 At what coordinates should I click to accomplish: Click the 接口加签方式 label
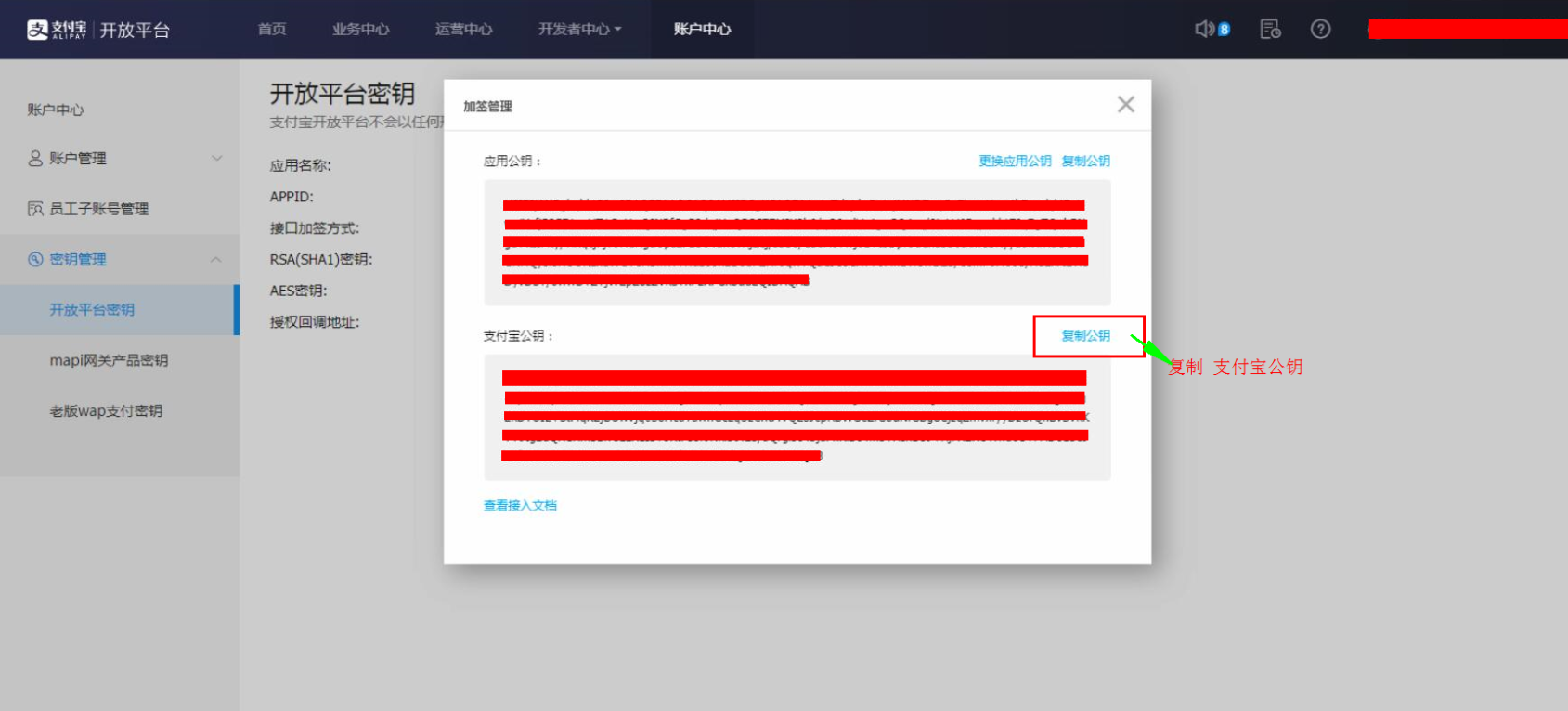pos(315,228)
